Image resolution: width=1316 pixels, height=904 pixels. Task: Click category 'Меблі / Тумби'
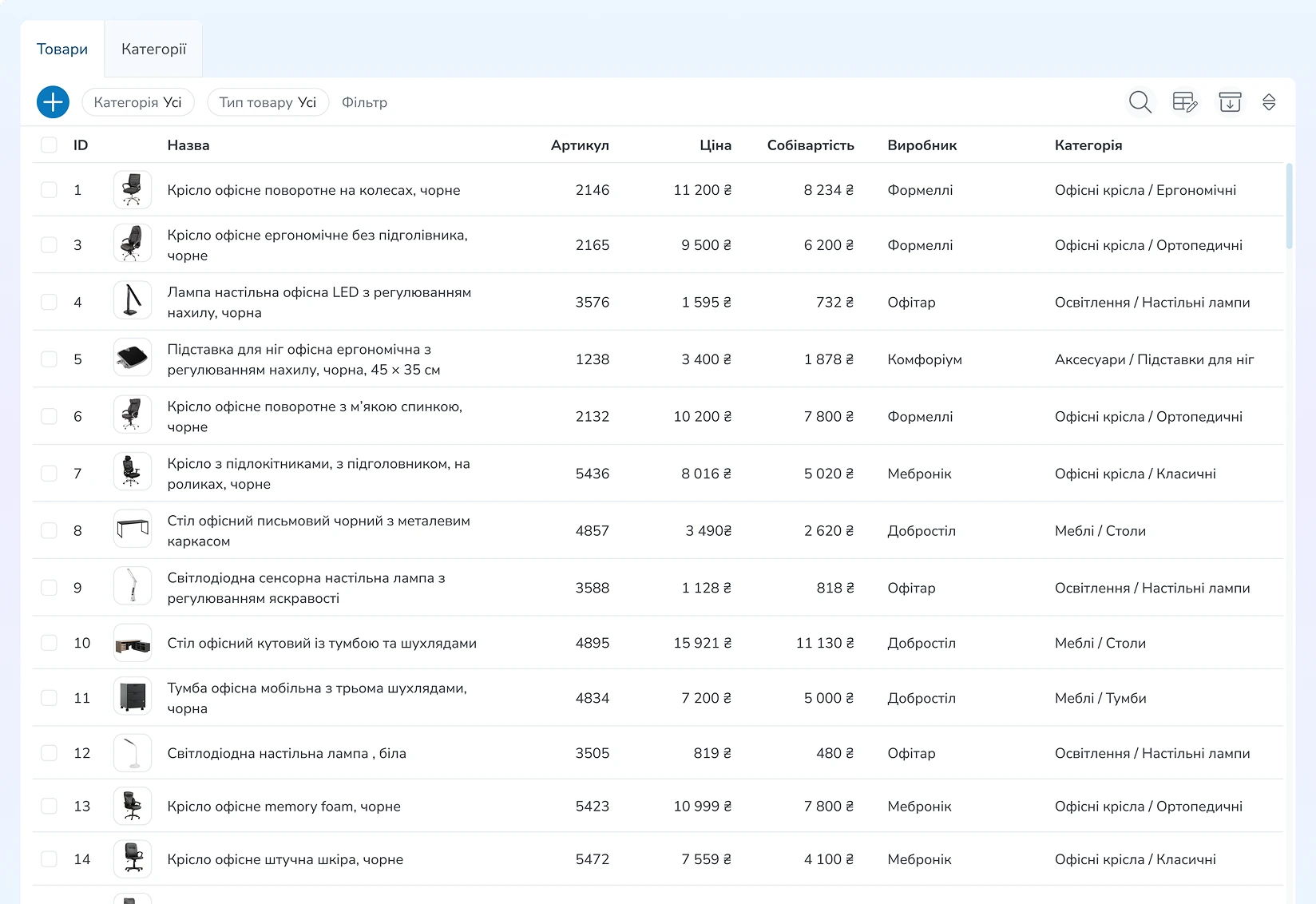[x=1100, y=698]
